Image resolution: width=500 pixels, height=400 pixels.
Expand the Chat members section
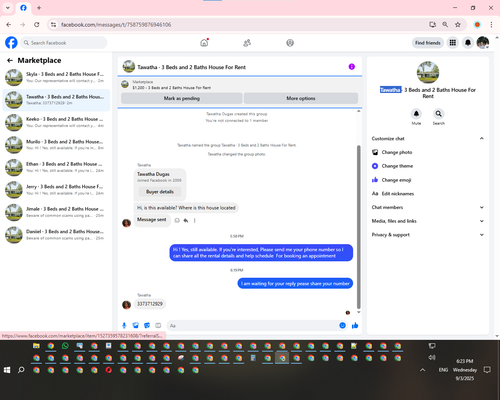pos(428,207)
